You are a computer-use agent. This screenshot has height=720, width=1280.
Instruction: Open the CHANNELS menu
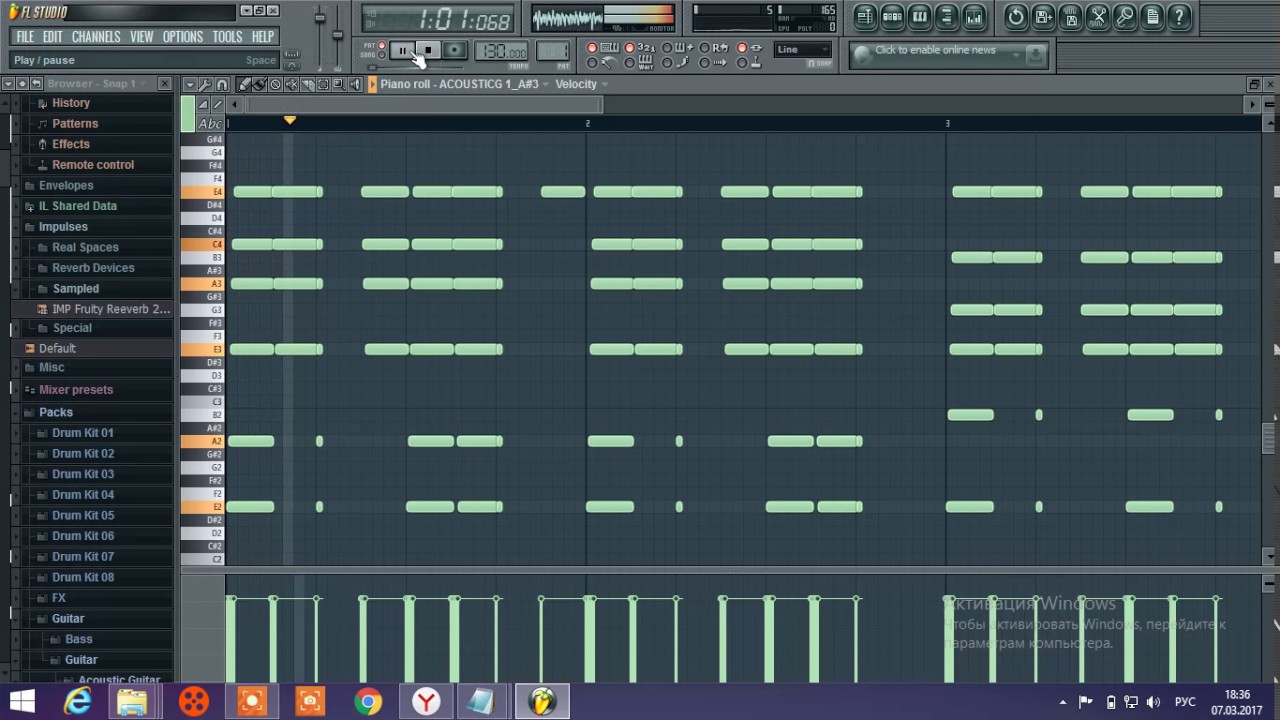point(96,36)
